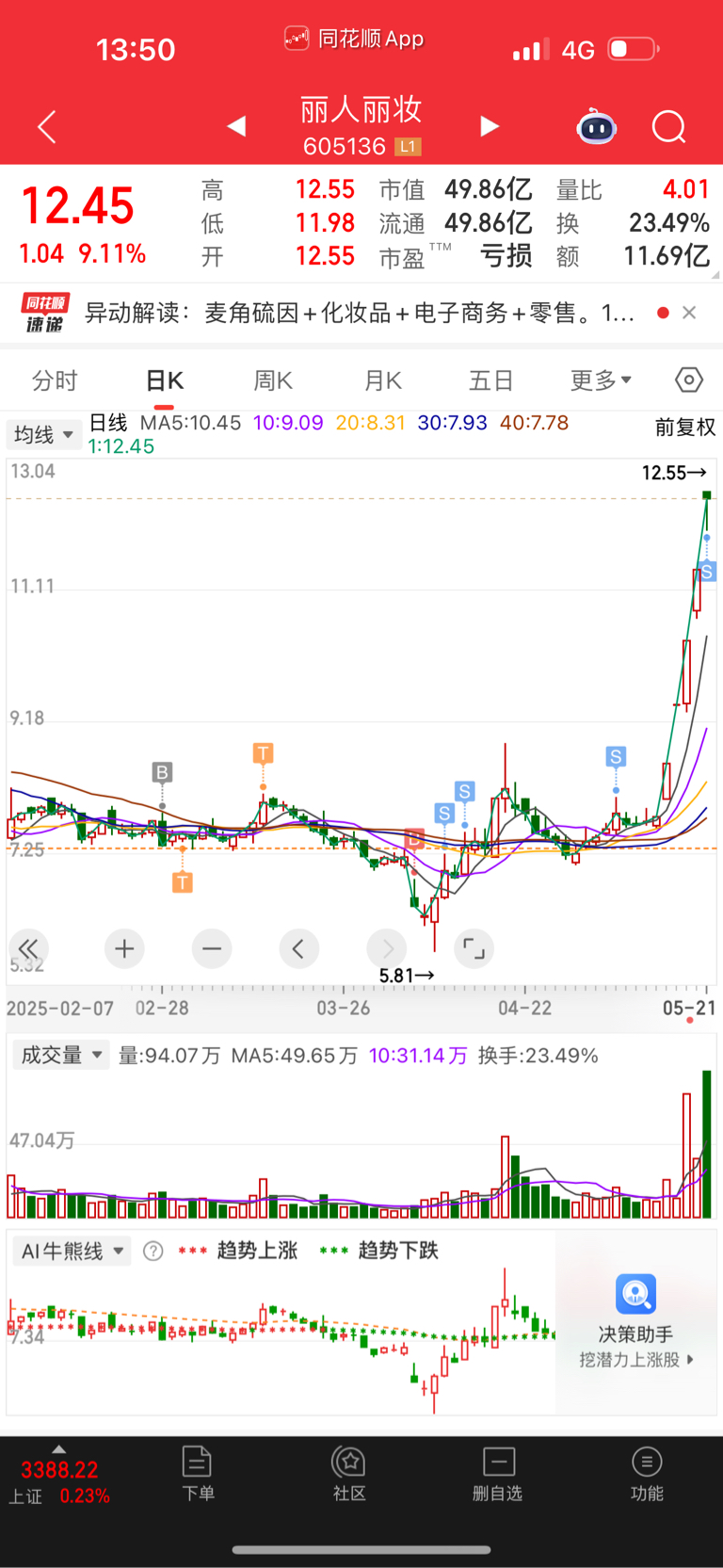723x1568 pixels.
Task: Switch to previous stock with left triangle
Action: pos(236,125)
